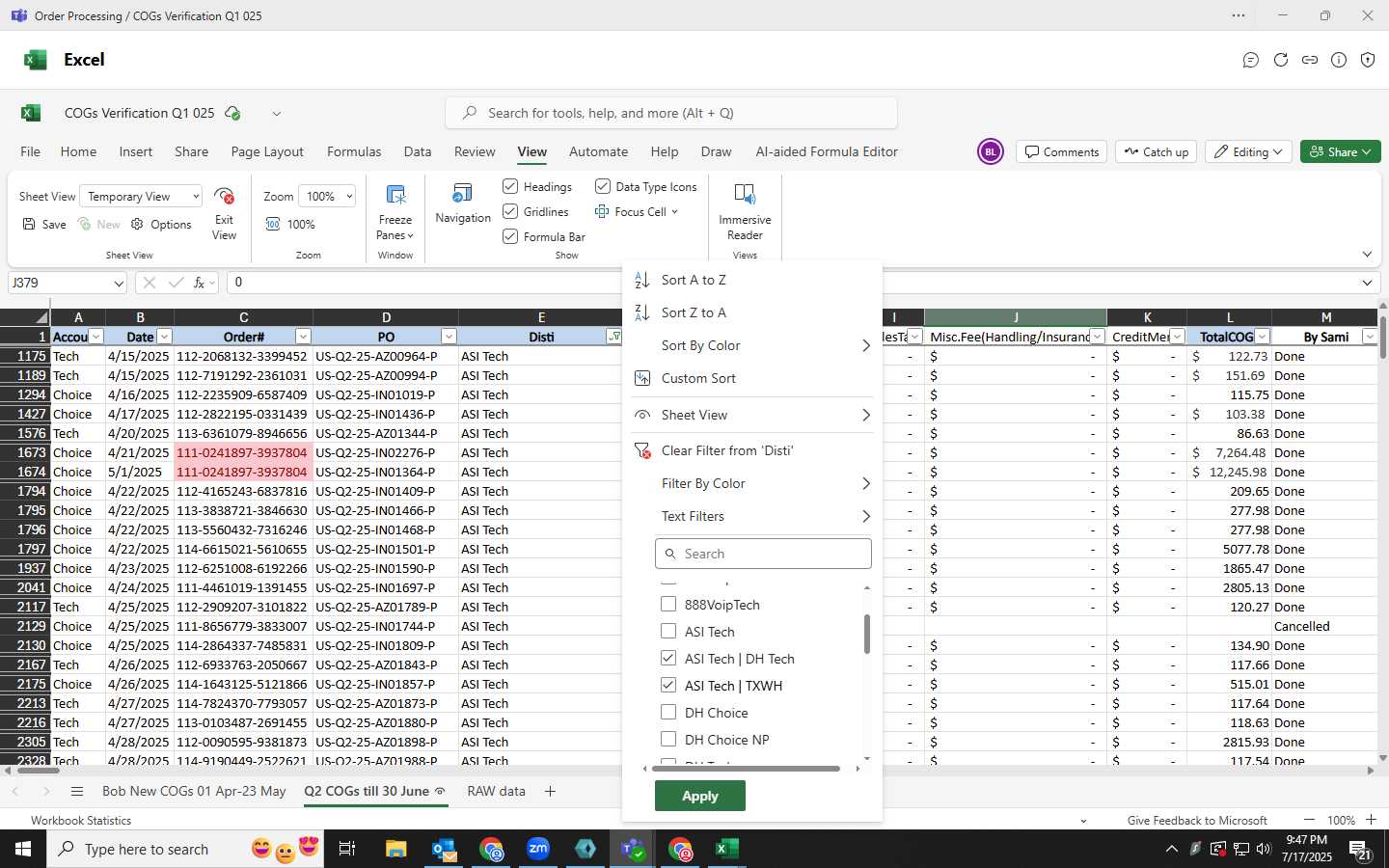
Task: Click the refresh icon in header
Action: pos(1281,60)
